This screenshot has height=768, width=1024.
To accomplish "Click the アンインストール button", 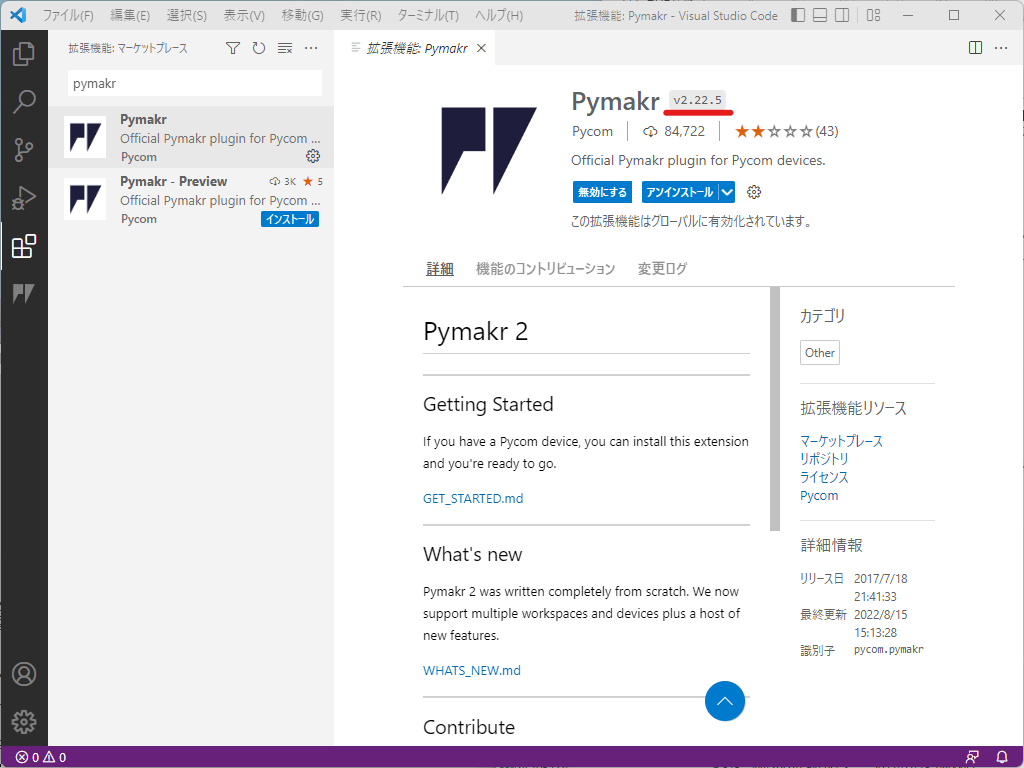I will (x=680, y=192).
